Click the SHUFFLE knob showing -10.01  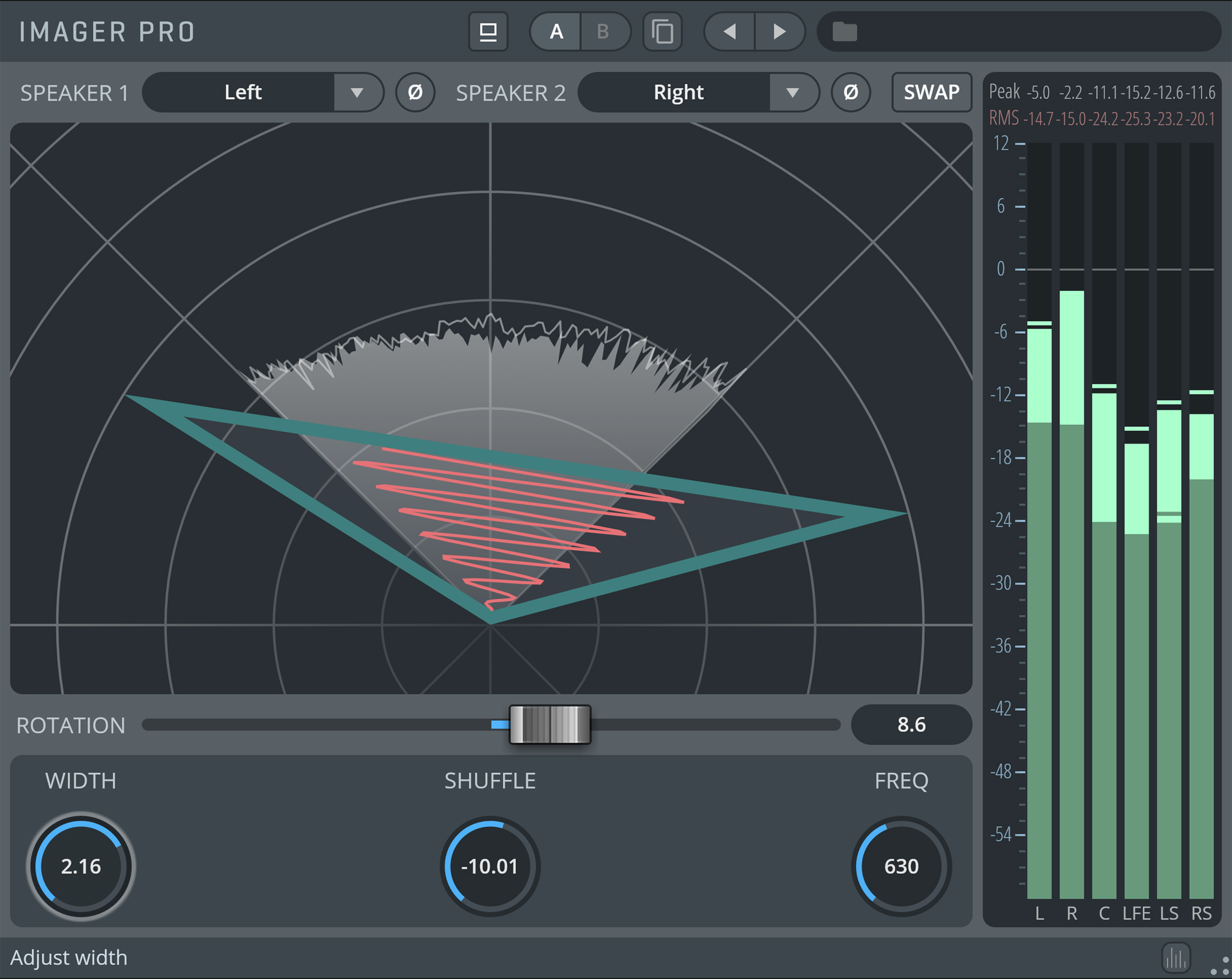490,866
